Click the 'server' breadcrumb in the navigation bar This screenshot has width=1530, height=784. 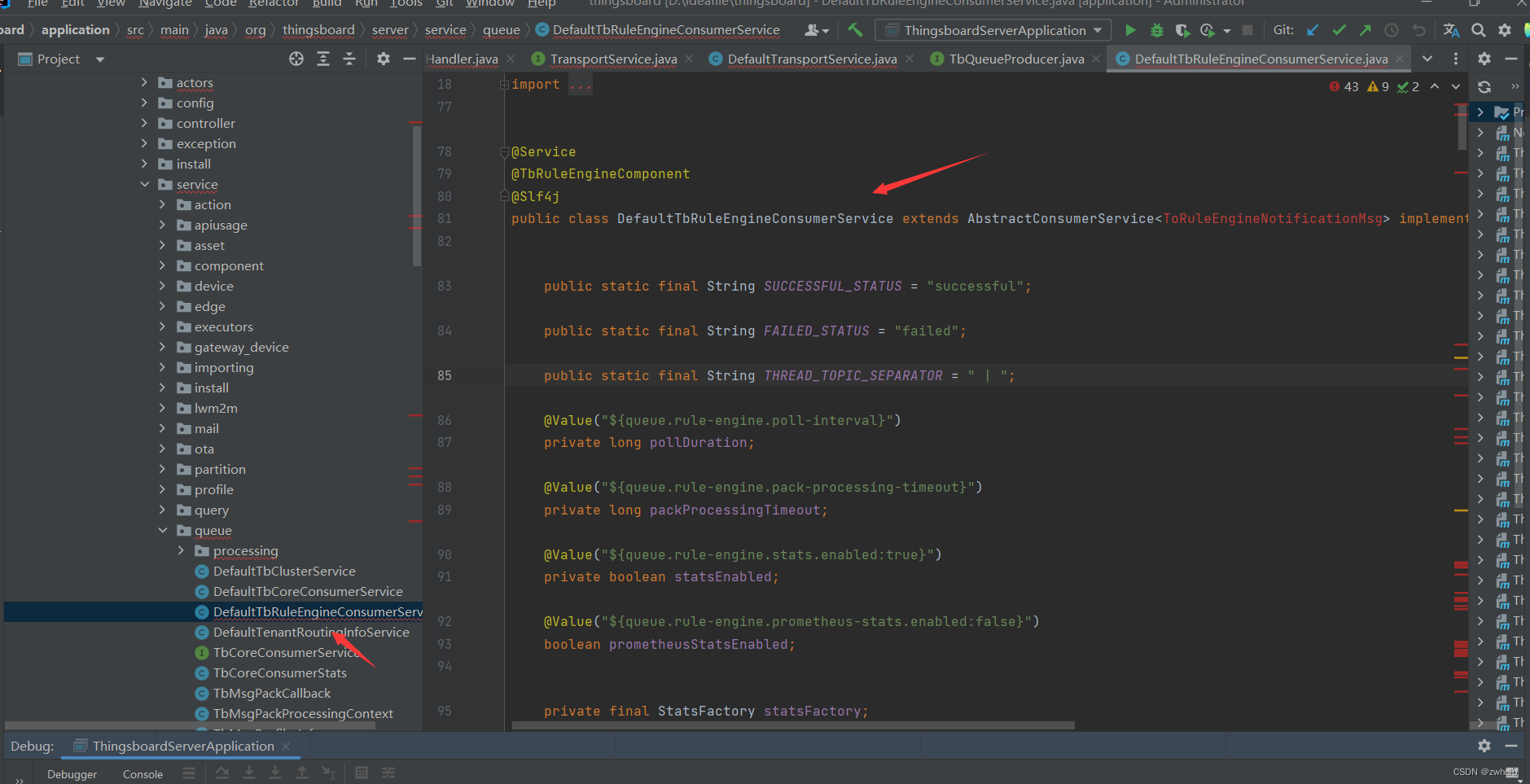(x=390, y=30)
